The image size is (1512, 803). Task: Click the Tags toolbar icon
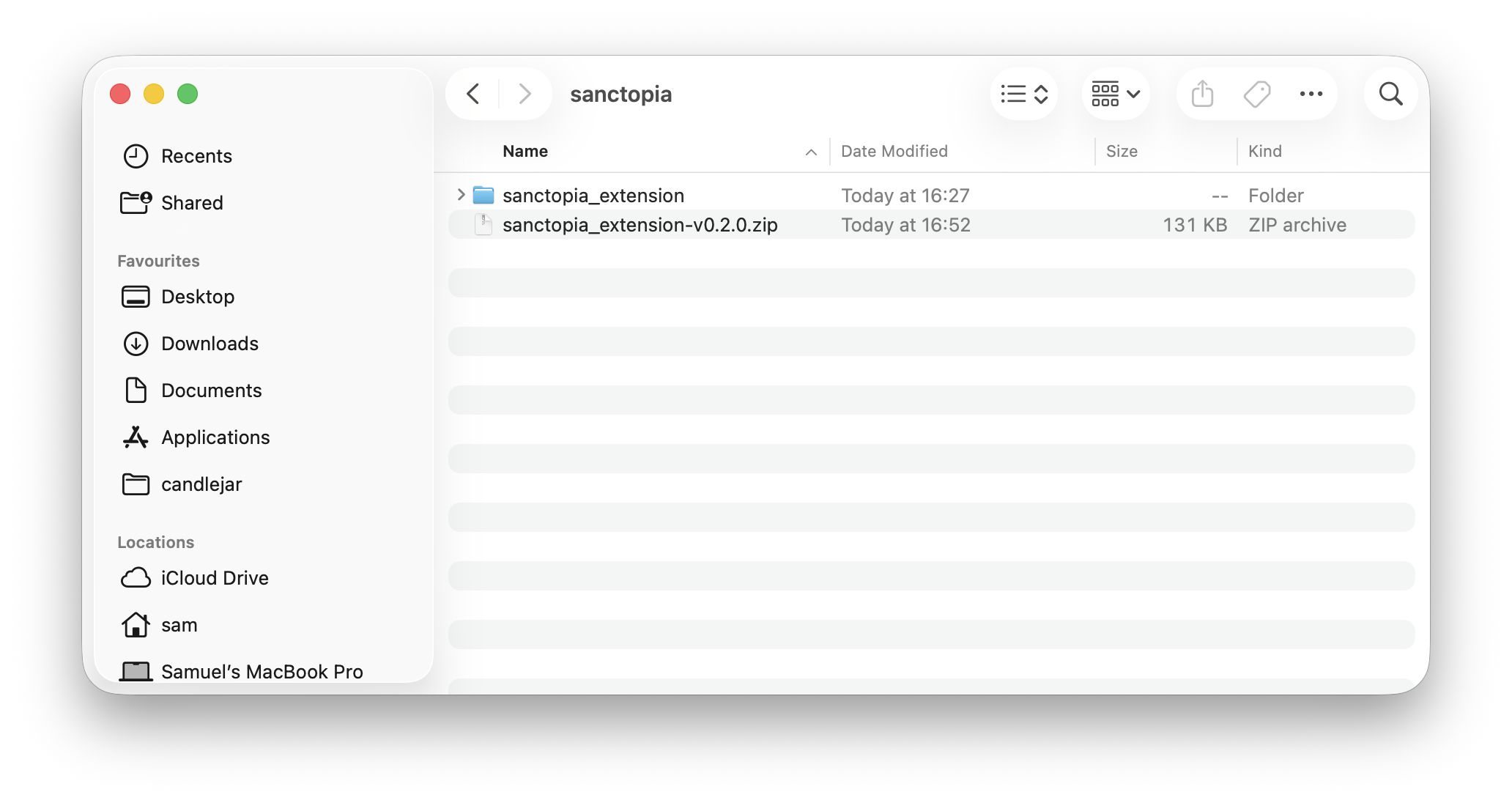coord(1257,94)
